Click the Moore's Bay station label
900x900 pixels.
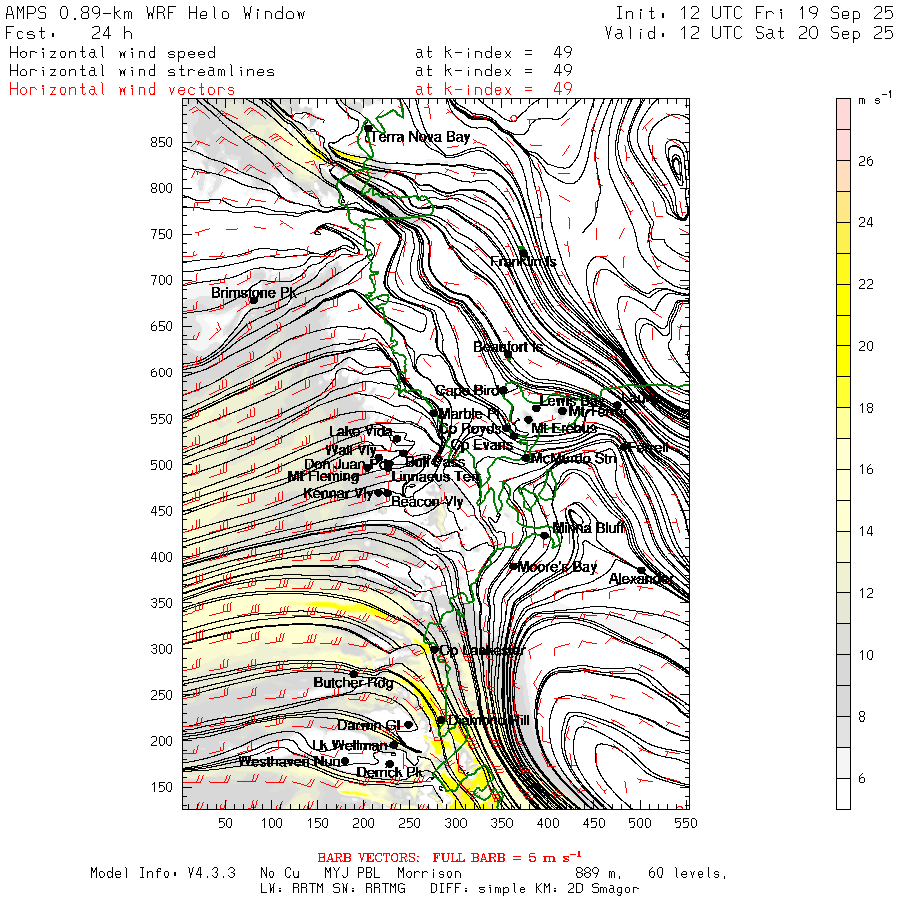tap(557, 567)
